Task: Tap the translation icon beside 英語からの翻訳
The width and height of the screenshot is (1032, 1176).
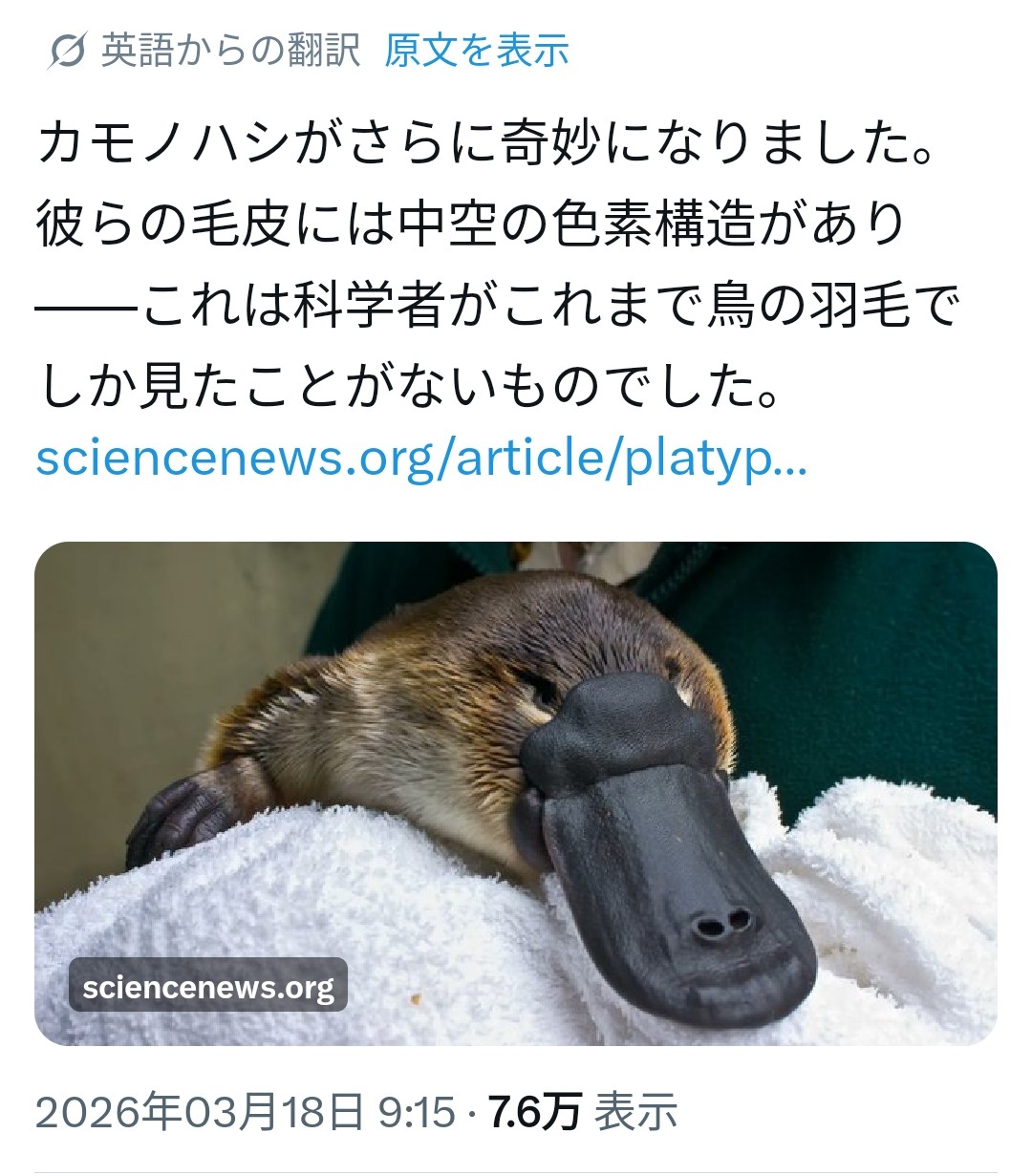Action: click(68, 51)
